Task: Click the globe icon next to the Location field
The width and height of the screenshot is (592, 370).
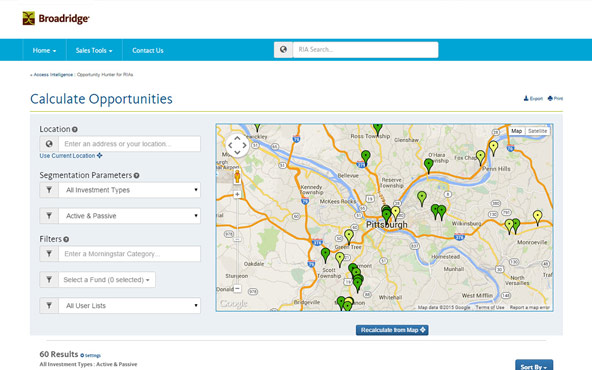Action: pos(49,144)
